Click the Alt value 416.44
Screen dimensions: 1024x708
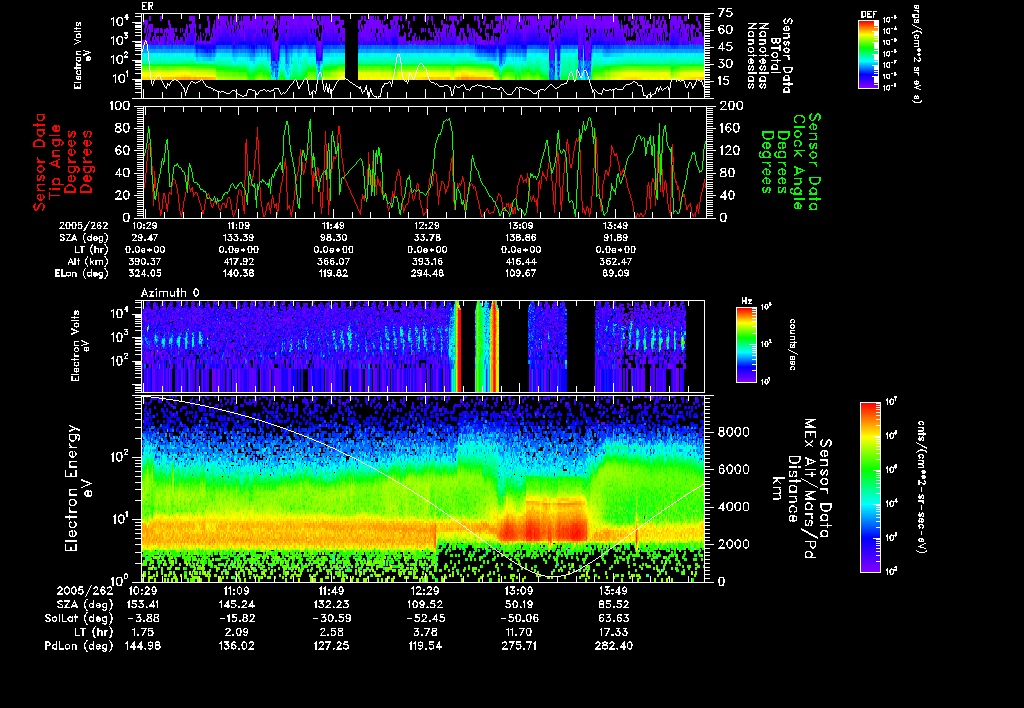(x=521, y=261)
